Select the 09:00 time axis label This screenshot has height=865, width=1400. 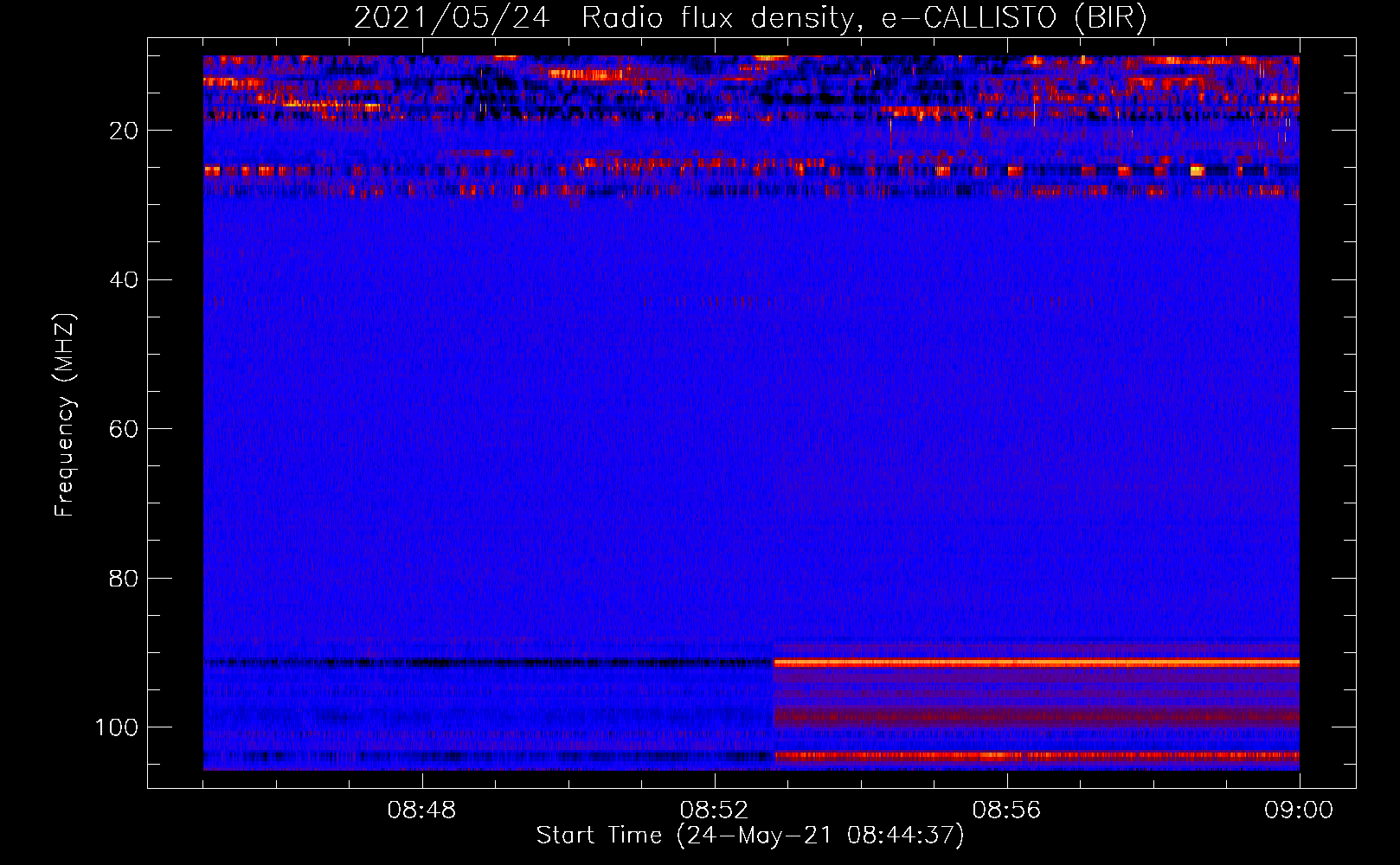click(1298, 811)
